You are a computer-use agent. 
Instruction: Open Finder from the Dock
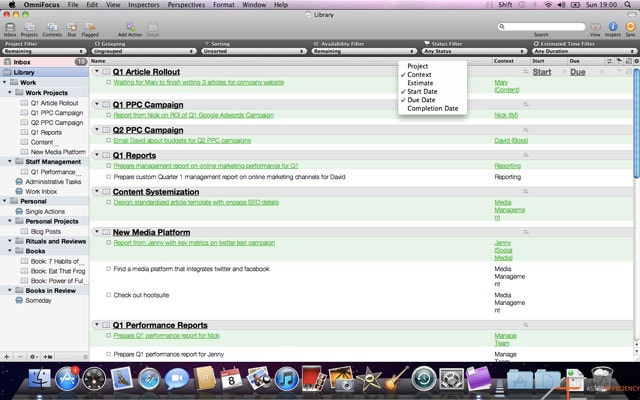point(39,378)
